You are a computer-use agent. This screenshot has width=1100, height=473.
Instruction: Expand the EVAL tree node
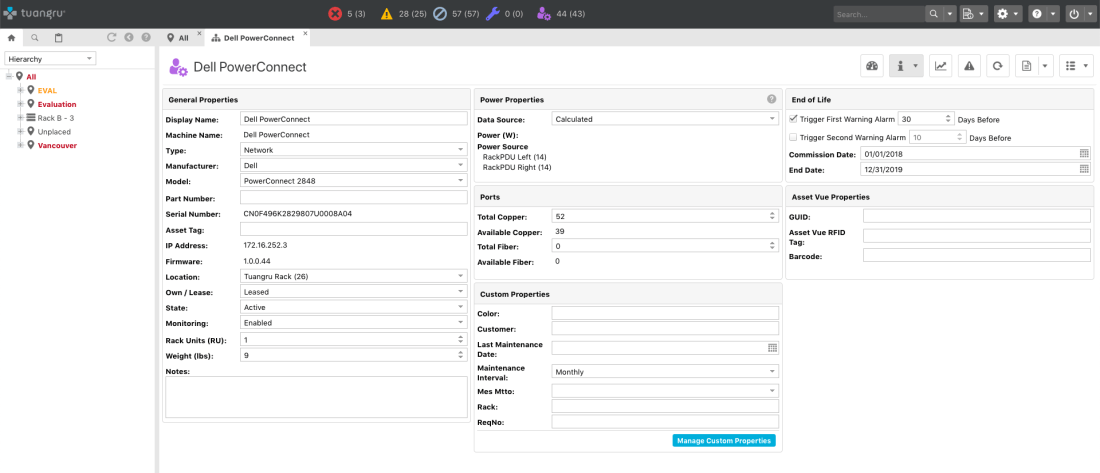(21, 91)
